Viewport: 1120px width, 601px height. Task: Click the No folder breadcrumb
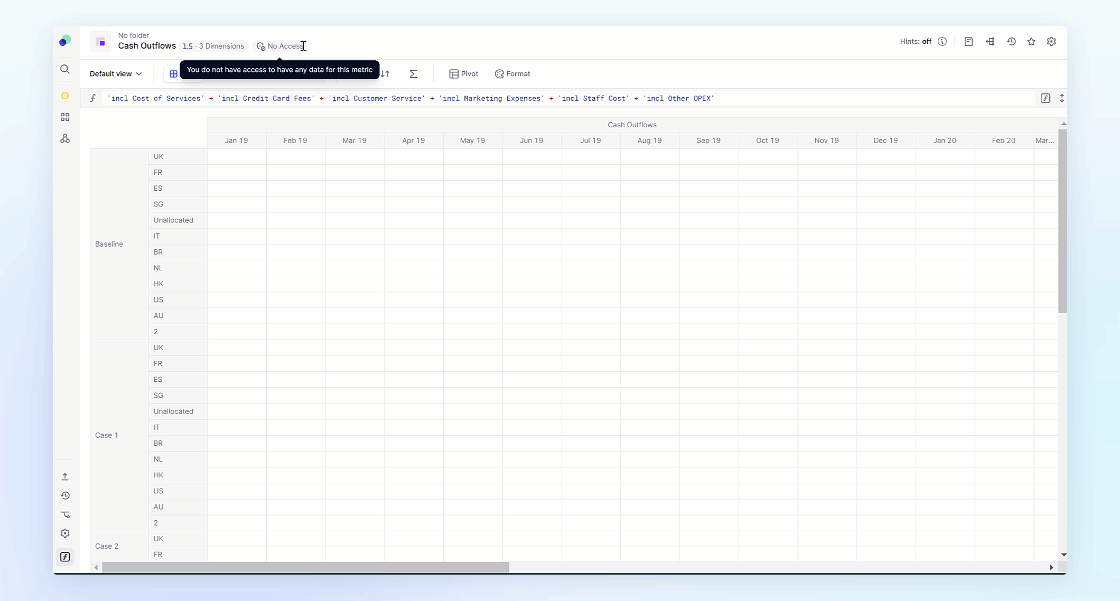click(x=134, y=35)
